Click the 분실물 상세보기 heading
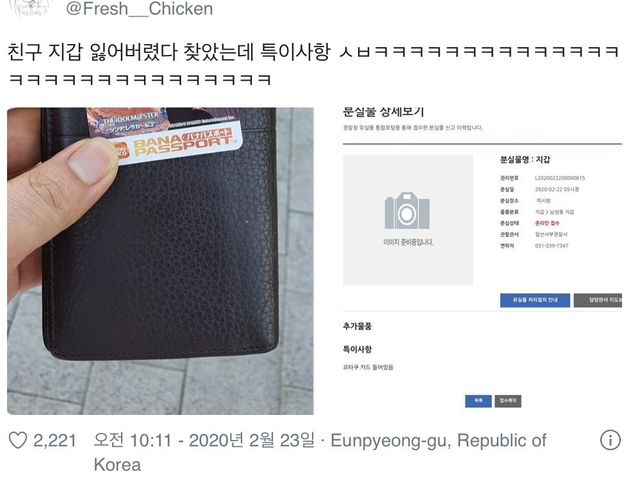The width and height of the screenshot is (640, 484). (383, 112)
